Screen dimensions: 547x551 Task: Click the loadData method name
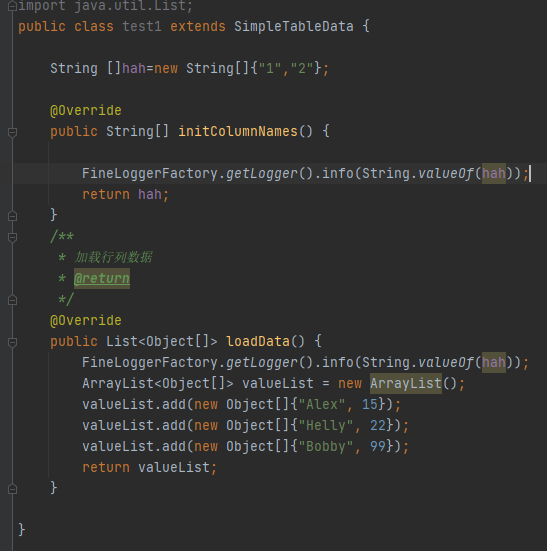click(x=258, y=341)
